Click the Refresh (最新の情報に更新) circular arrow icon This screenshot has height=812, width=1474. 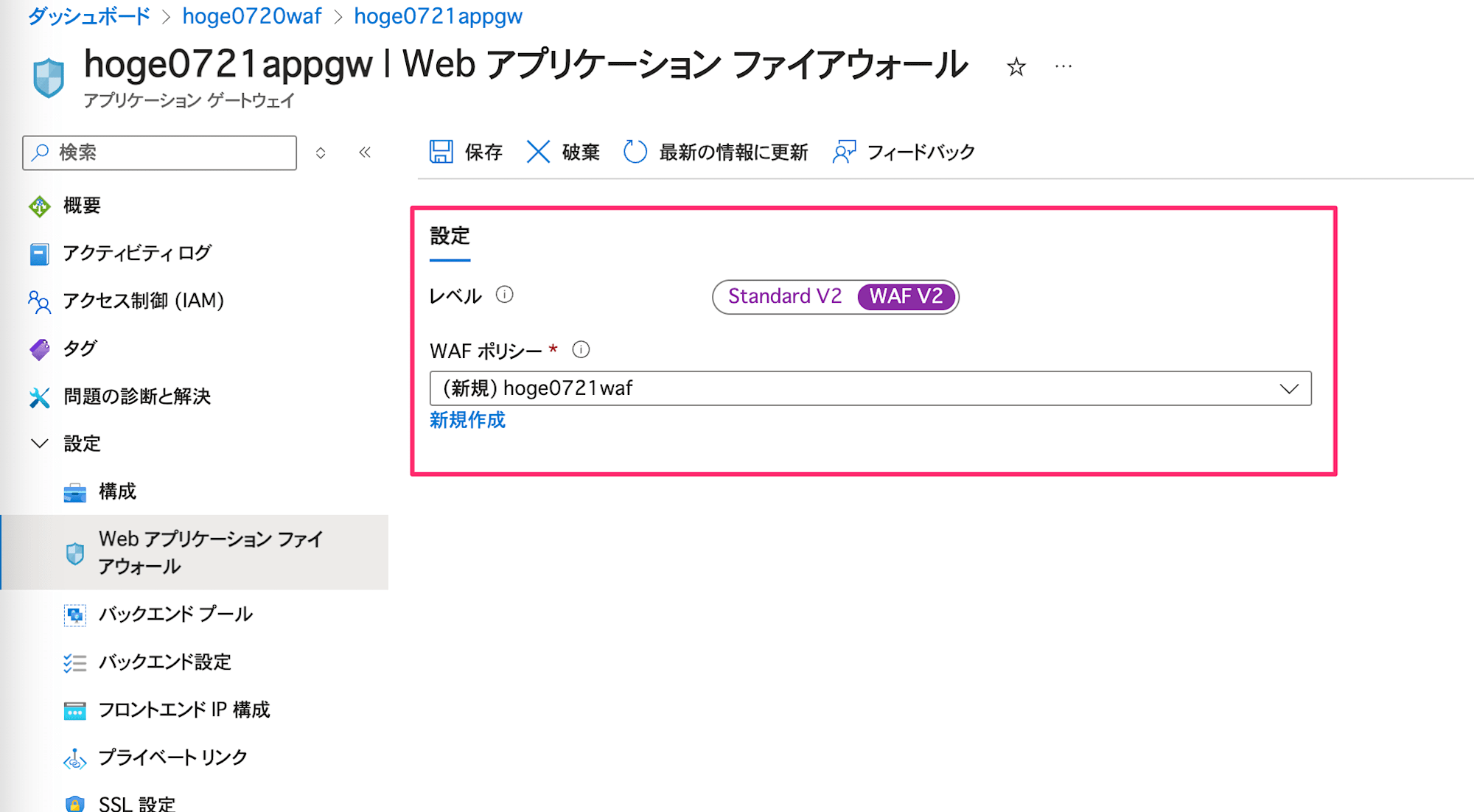tap(635, 152)
